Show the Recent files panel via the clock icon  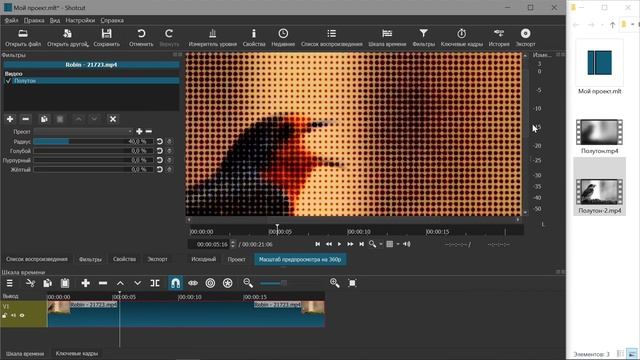pos(283,33)
